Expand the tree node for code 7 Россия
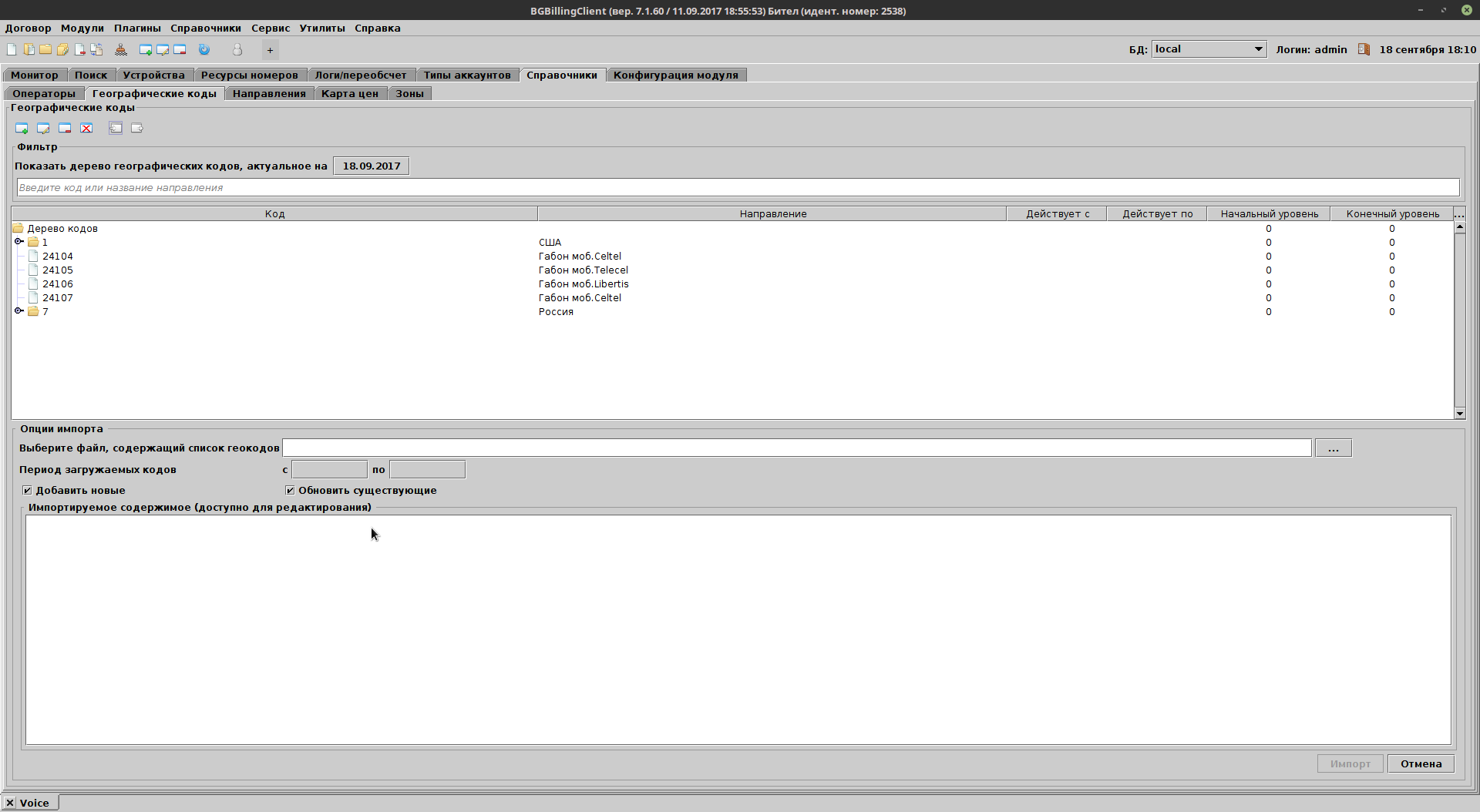 tap(18, 311)
